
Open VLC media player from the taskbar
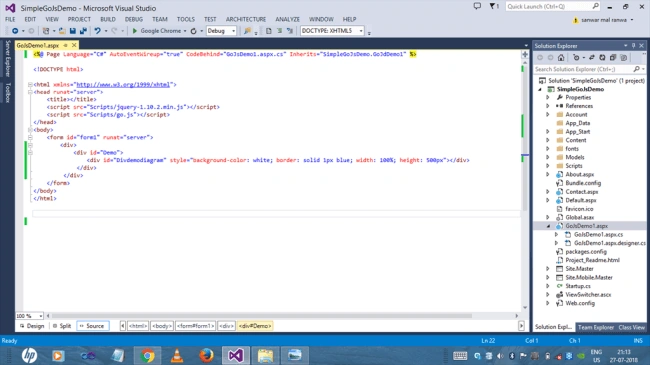point(177,355)
